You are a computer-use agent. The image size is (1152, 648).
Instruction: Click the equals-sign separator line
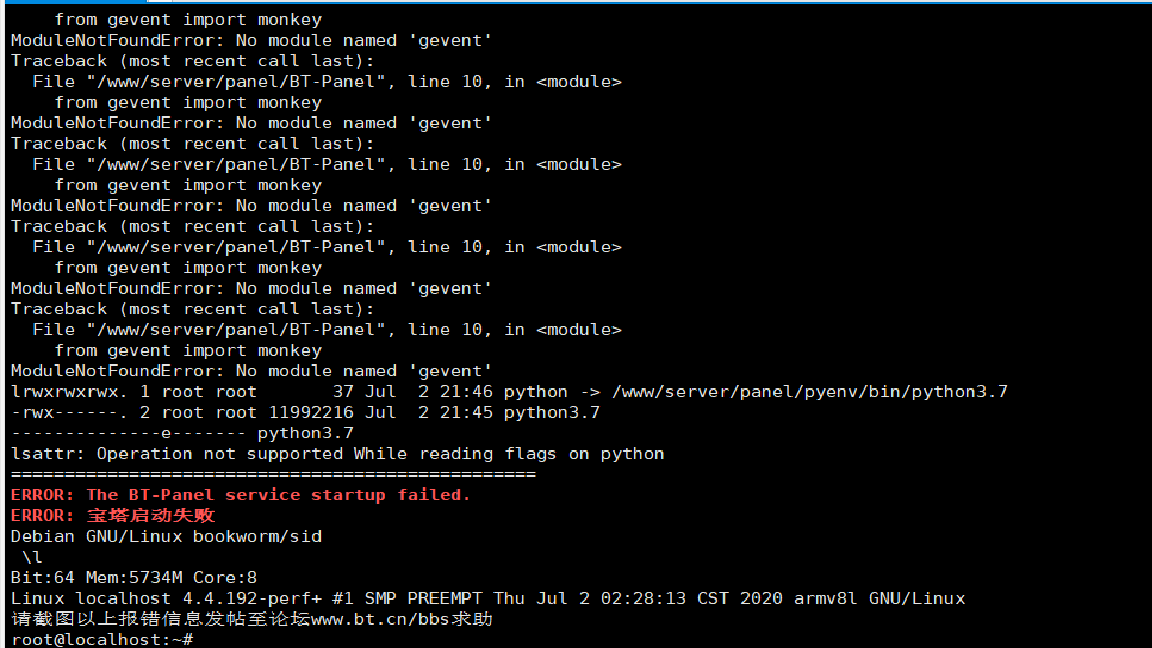click(x=273, y=475)
